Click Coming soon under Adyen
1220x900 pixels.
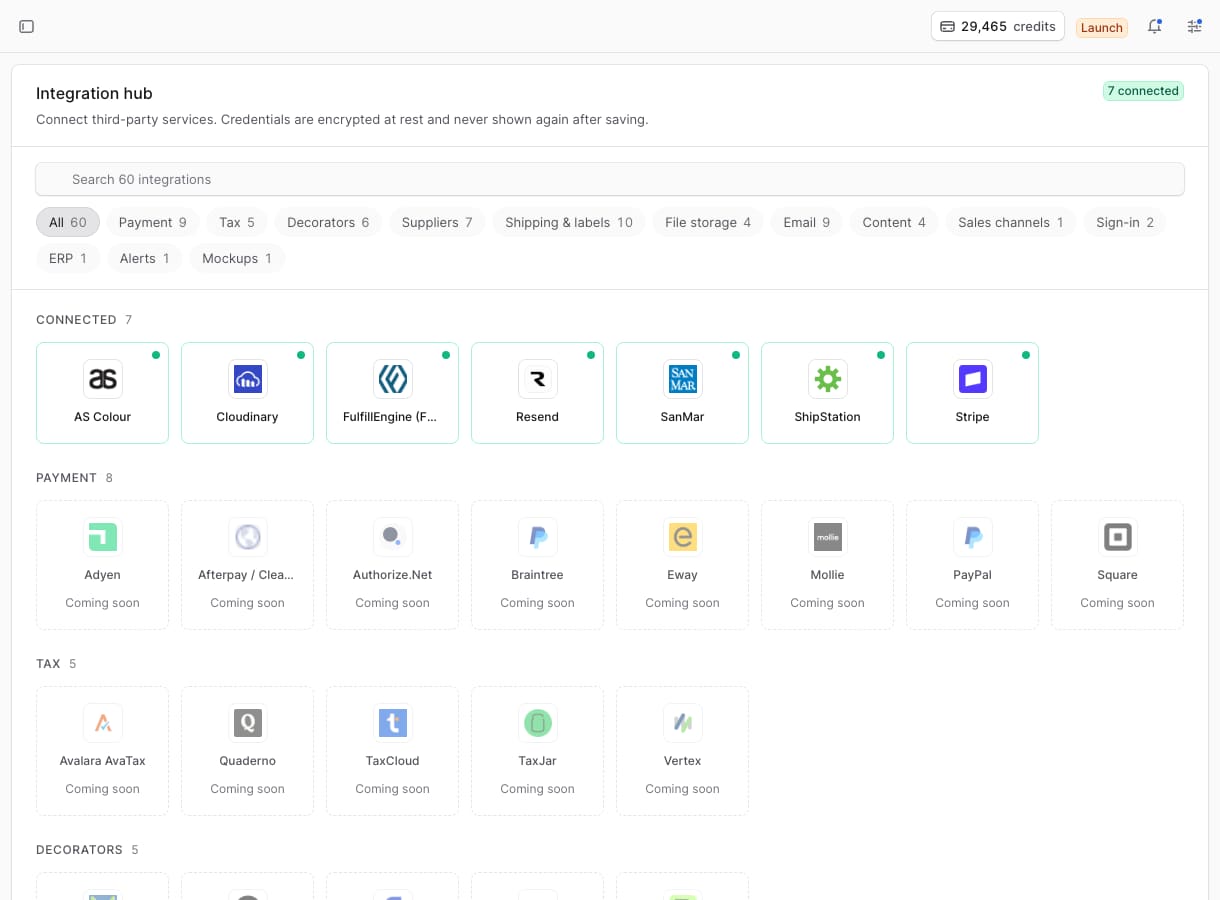pyautogui.click(x=103, y=603)
